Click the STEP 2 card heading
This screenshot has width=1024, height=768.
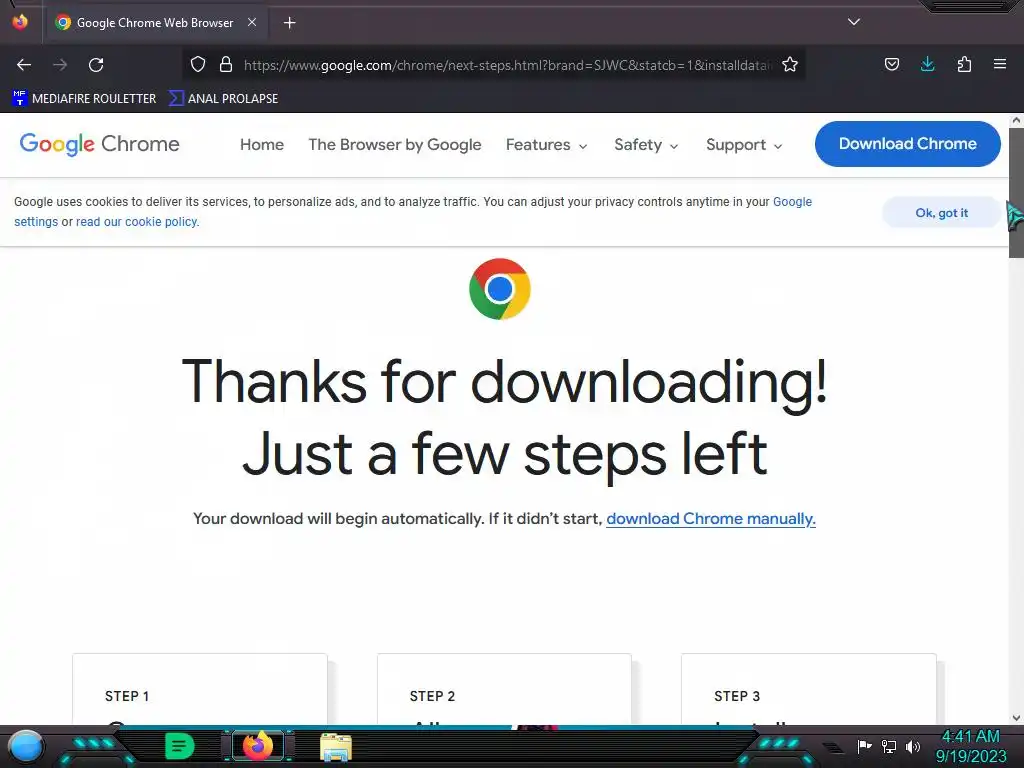432,696
